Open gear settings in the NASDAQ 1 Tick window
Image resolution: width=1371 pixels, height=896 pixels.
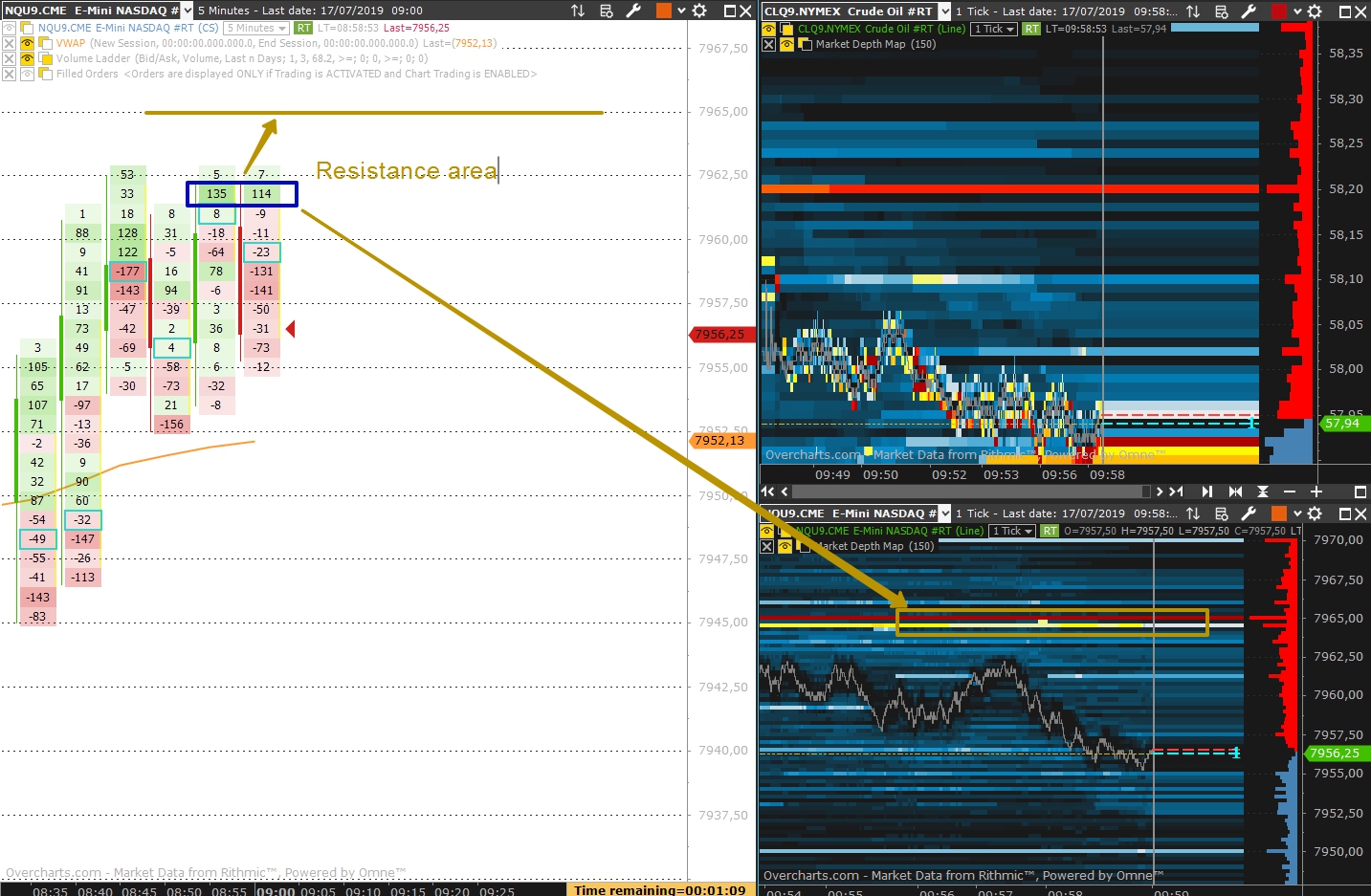coord(1315,514)
